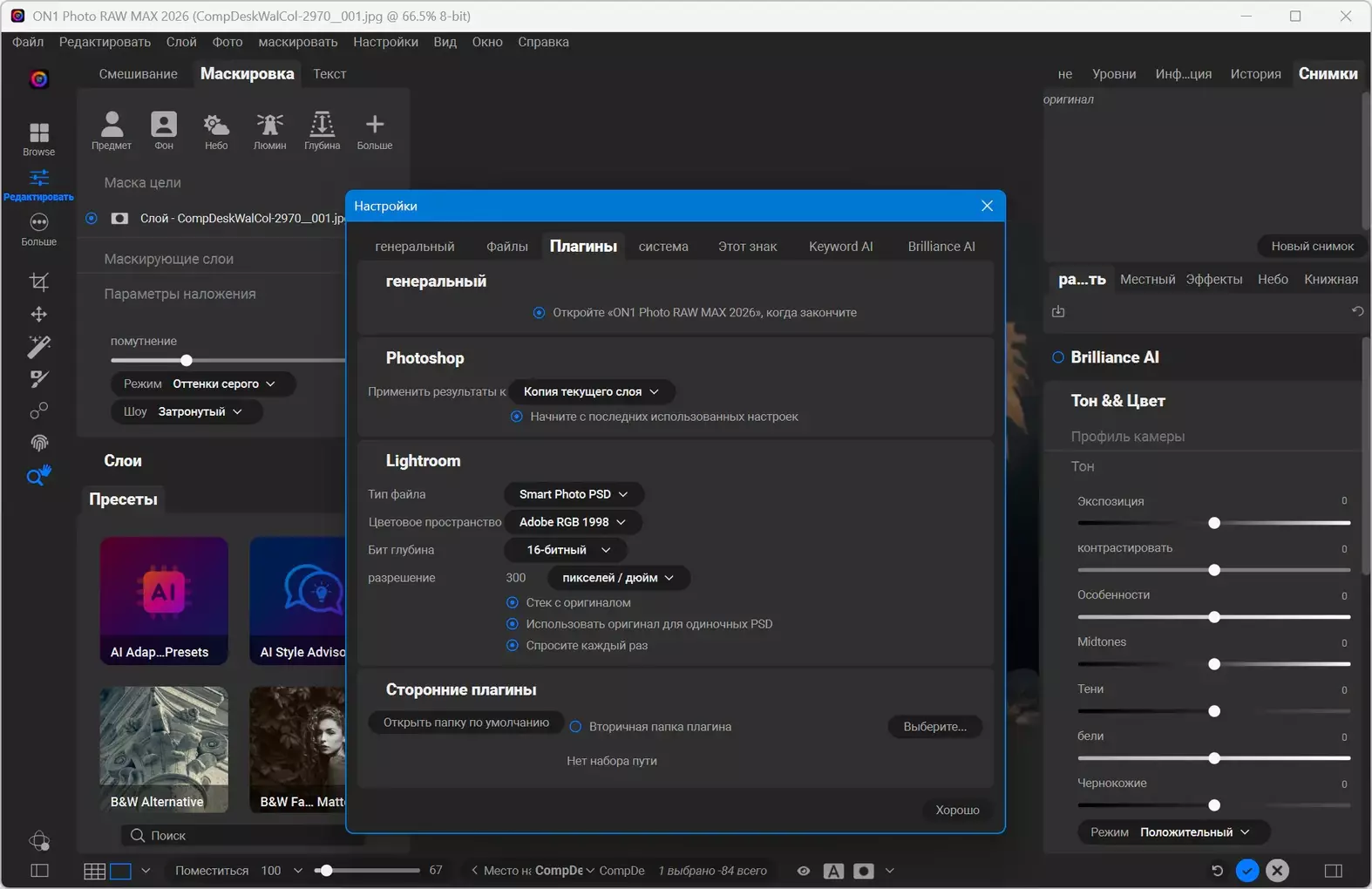Open the 'Фото' menu in menu bar
The height and width of the screenshot is (889, 1372).
(227, 42)
